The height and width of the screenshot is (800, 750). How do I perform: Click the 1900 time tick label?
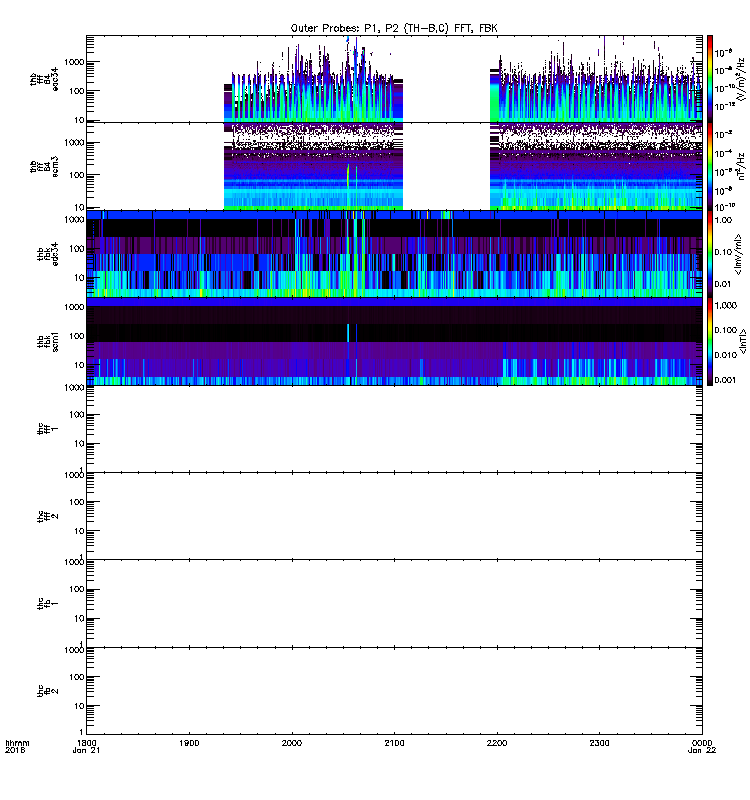[190, 744]
